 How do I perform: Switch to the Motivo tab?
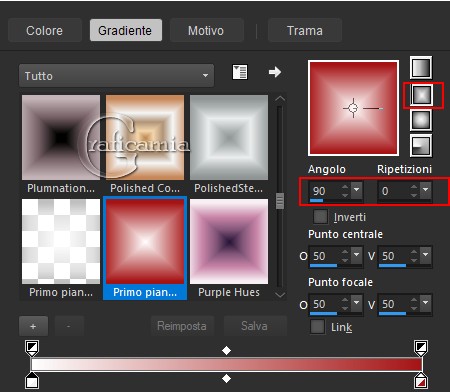206,30
